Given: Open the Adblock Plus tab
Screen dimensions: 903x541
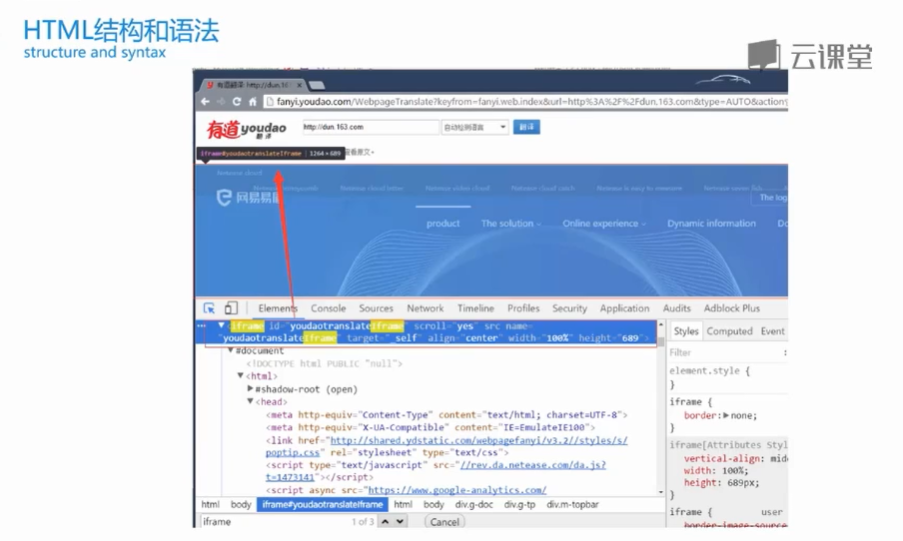Looking at the screenshot, I should pos(731,308).
